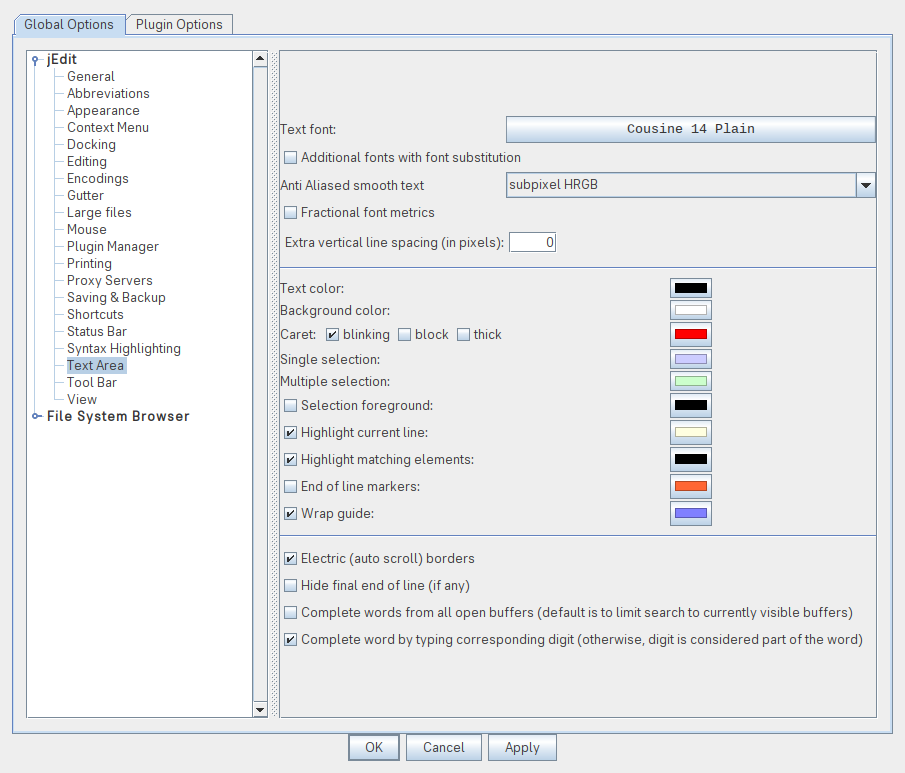Screen dimensions: 905x773
Task: Open Tool Bar settings
Action: 92,383
